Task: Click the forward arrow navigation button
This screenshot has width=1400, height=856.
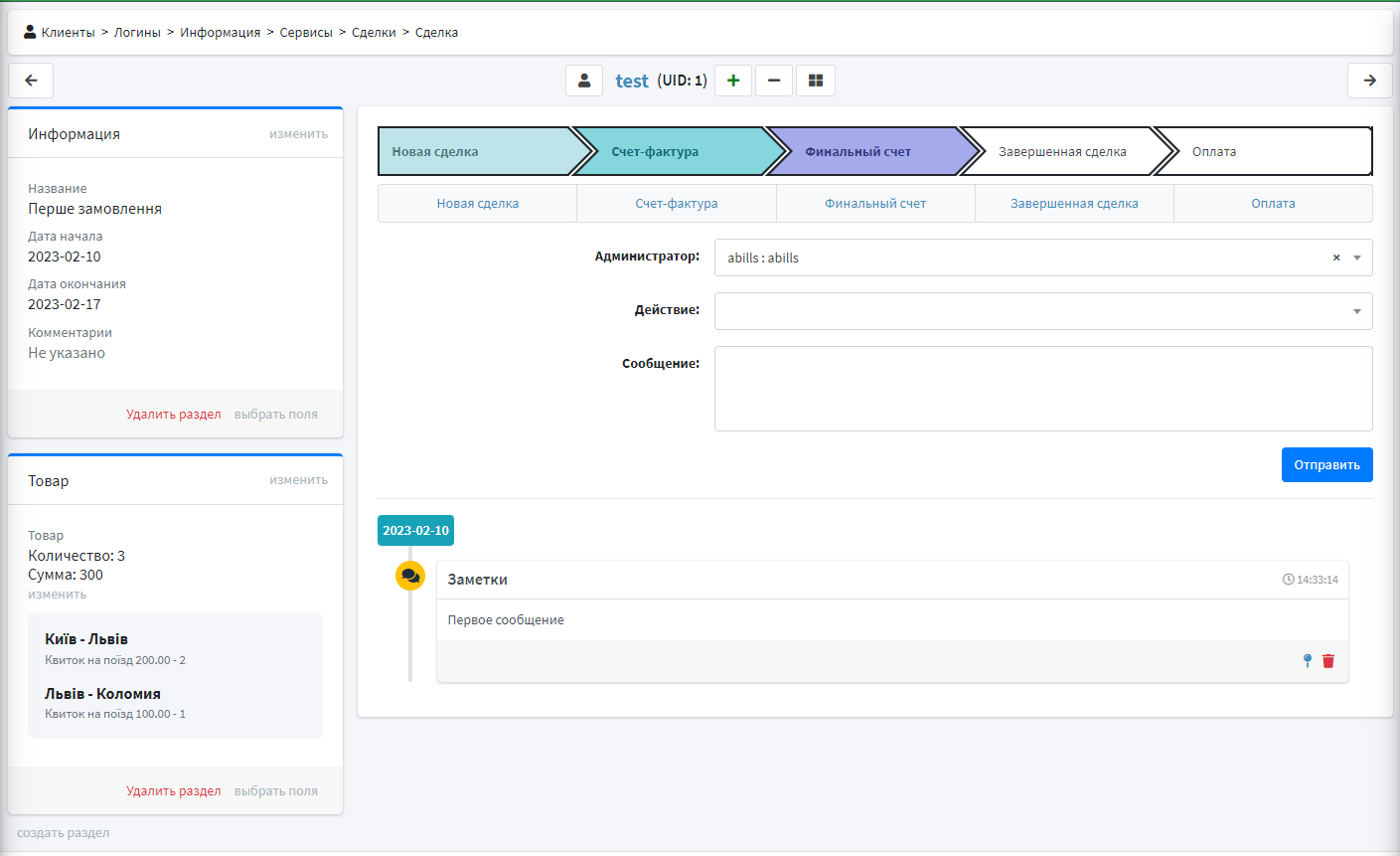Action: tap(1369, 81)
